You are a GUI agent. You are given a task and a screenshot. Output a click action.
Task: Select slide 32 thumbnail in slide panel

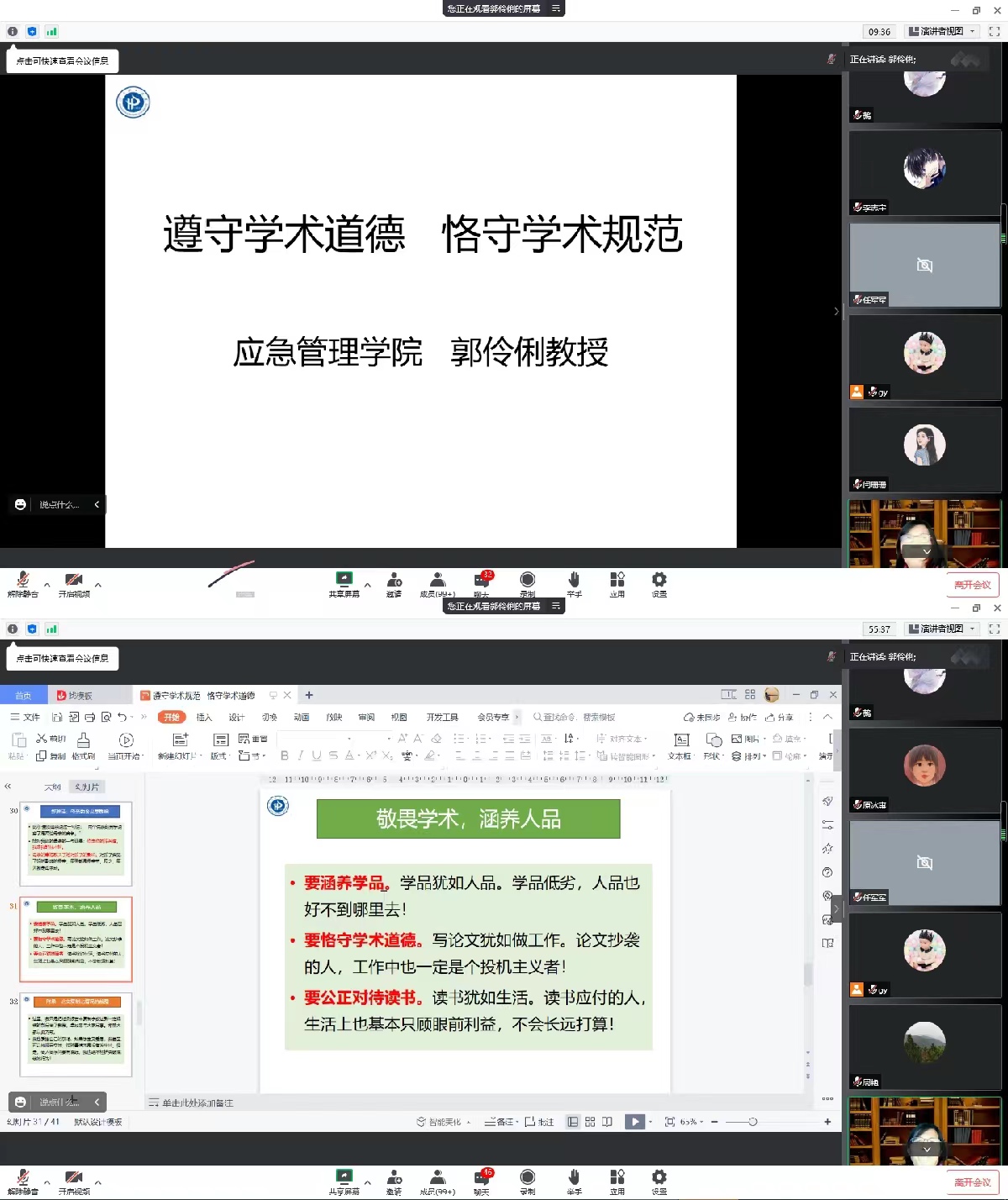pos(76,1035)
